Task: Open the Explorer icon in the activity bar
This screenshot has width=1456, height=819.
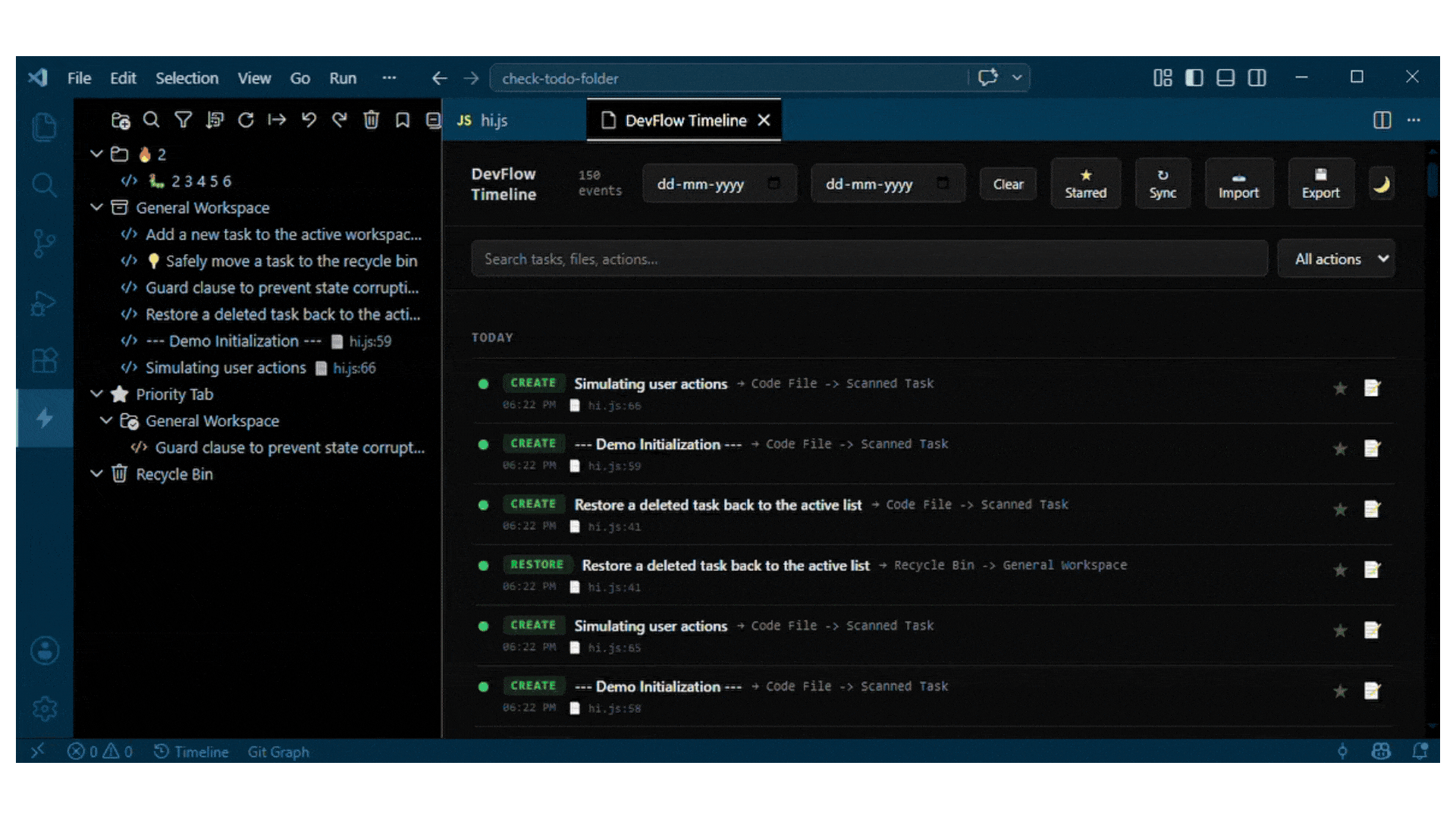Action: [x=45, y=127]
